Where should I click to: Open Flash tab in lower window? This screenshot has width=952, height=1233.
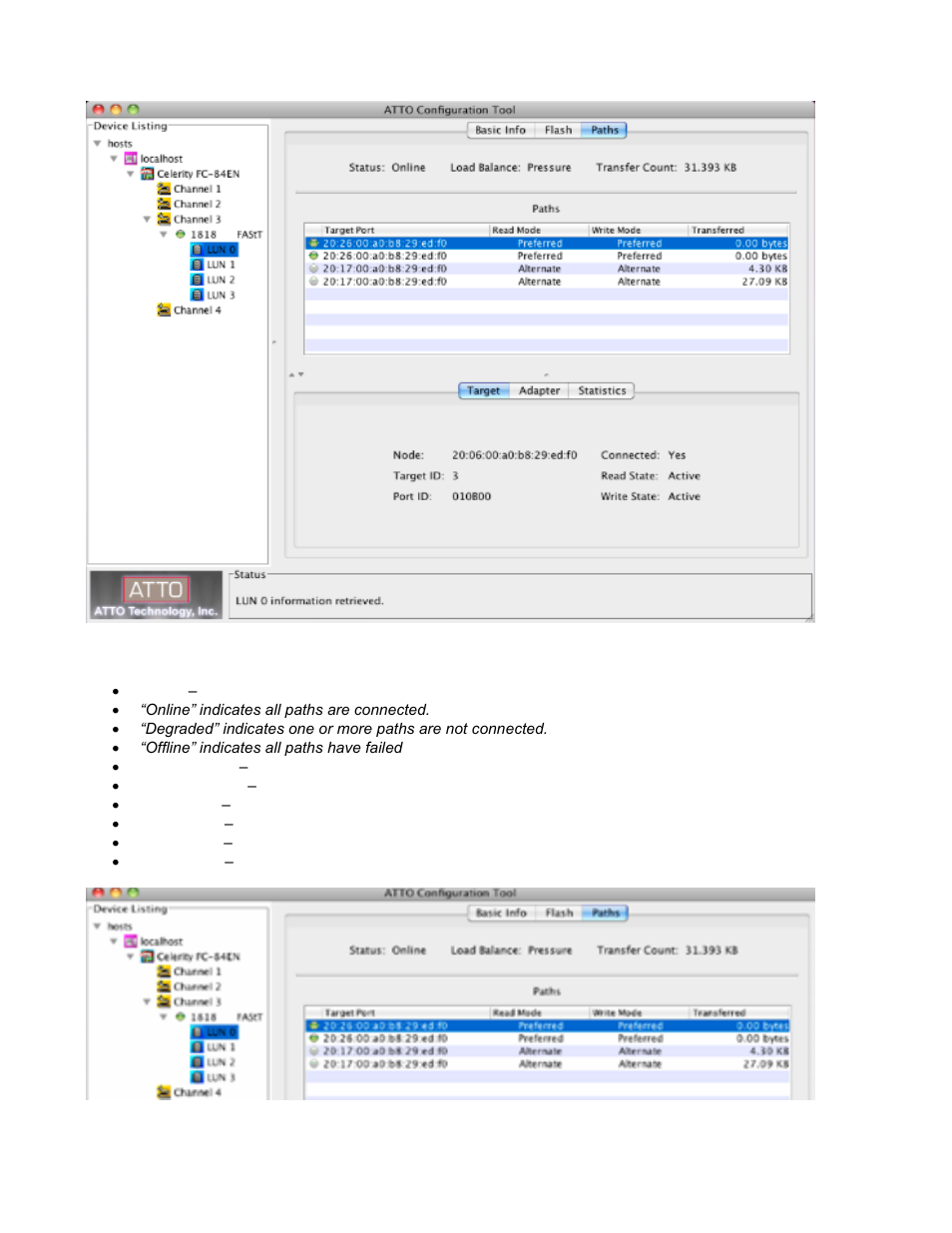(x=559, y=913)
